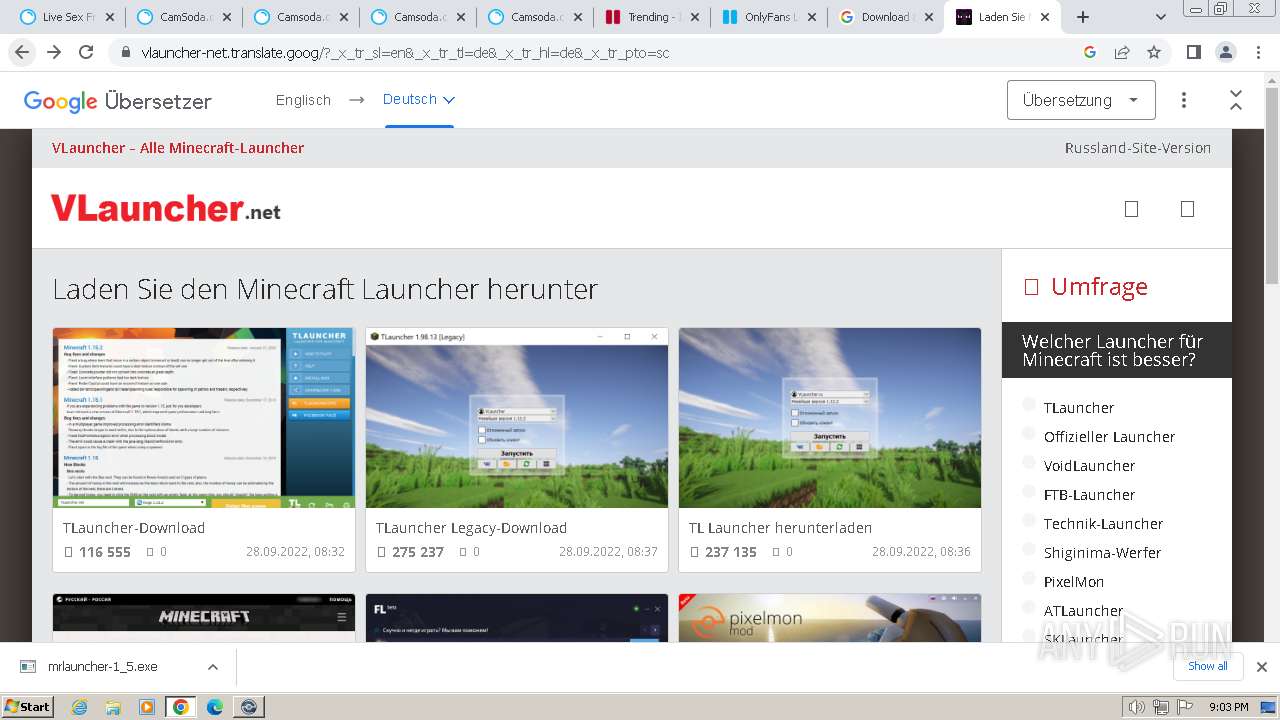Click VLauncher – Alle Minecraft-Launcher link

tap(178, 148)
